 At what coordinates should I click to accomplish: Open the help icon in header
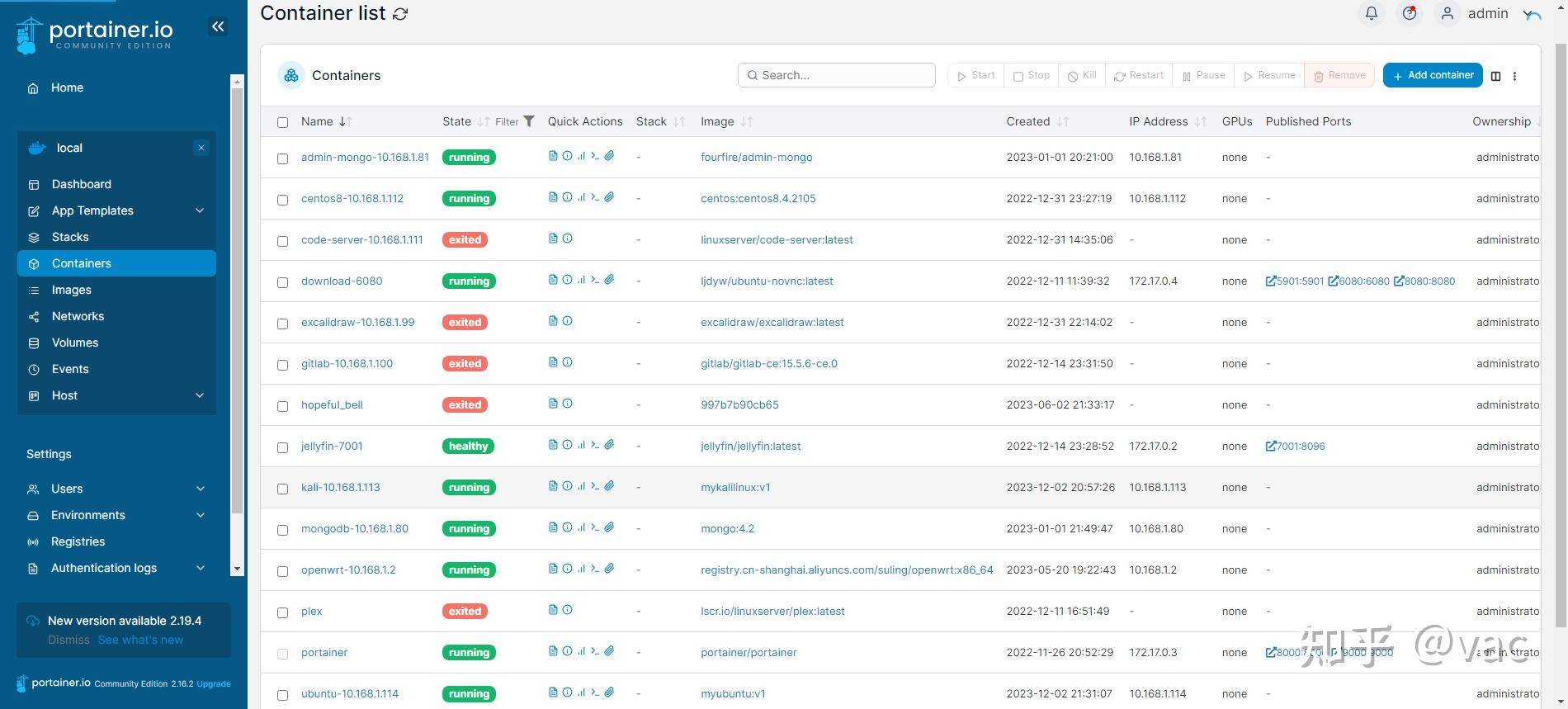(1409, 13)
